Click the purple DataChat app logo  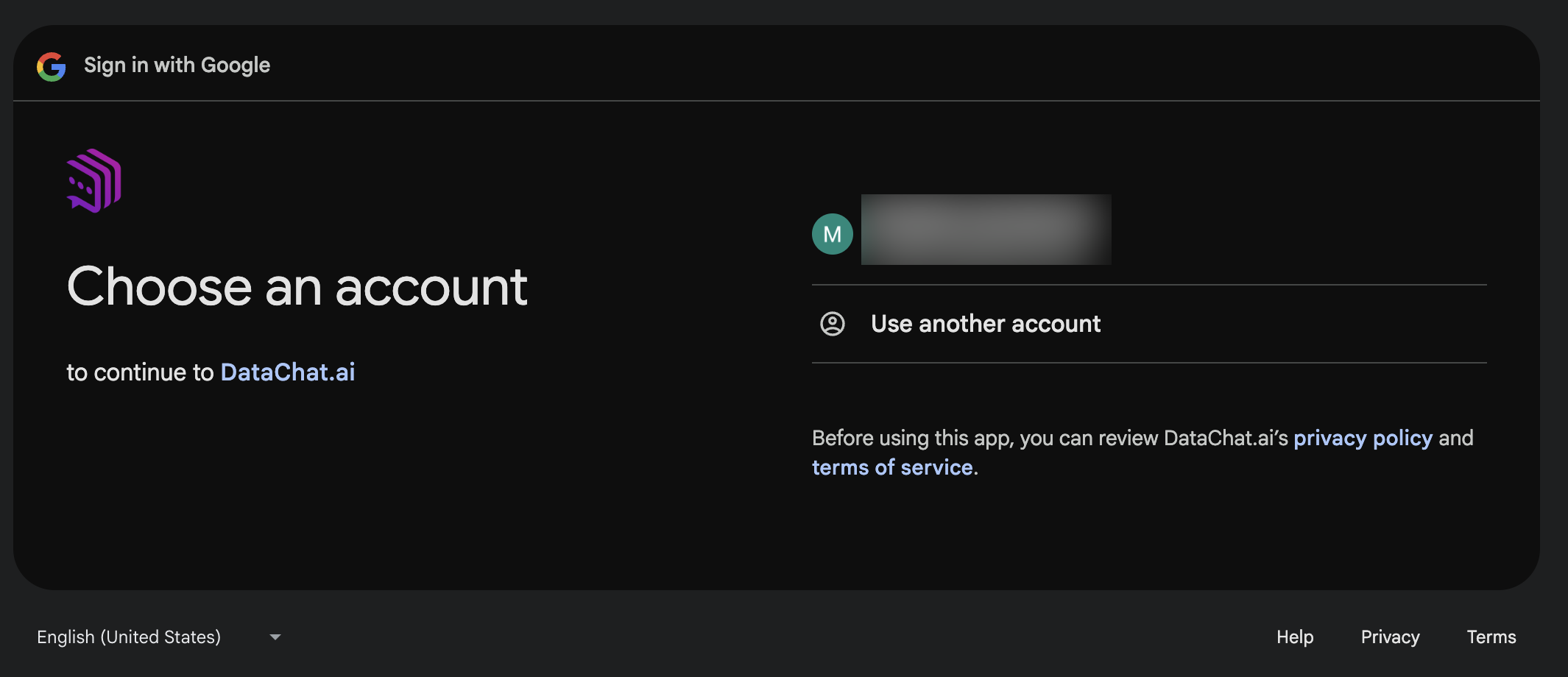[x=94, y=181]
